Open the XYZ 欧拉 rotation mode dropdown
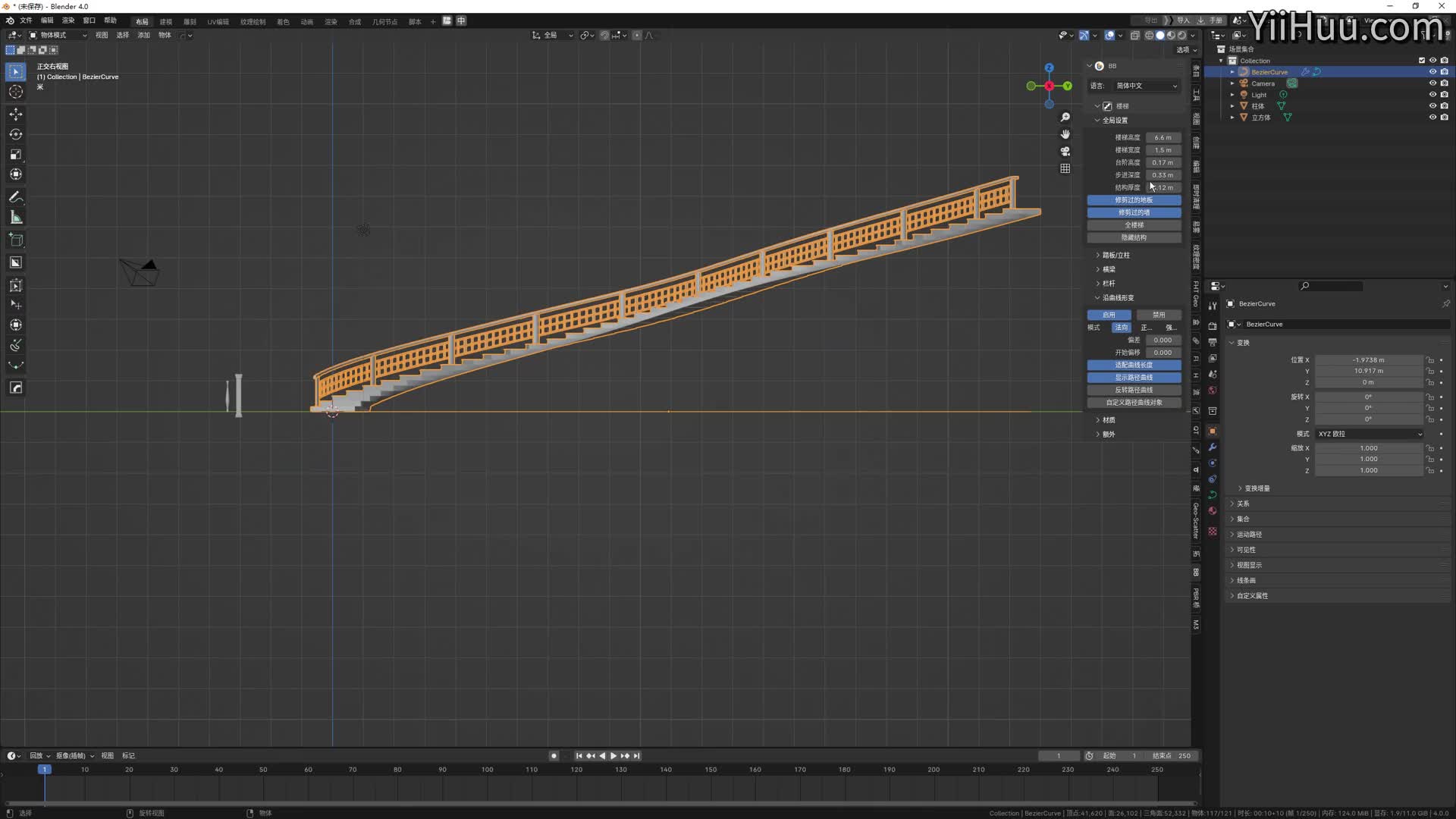The width and height of the screenshot is (1456, 819). pos(1369,434)
